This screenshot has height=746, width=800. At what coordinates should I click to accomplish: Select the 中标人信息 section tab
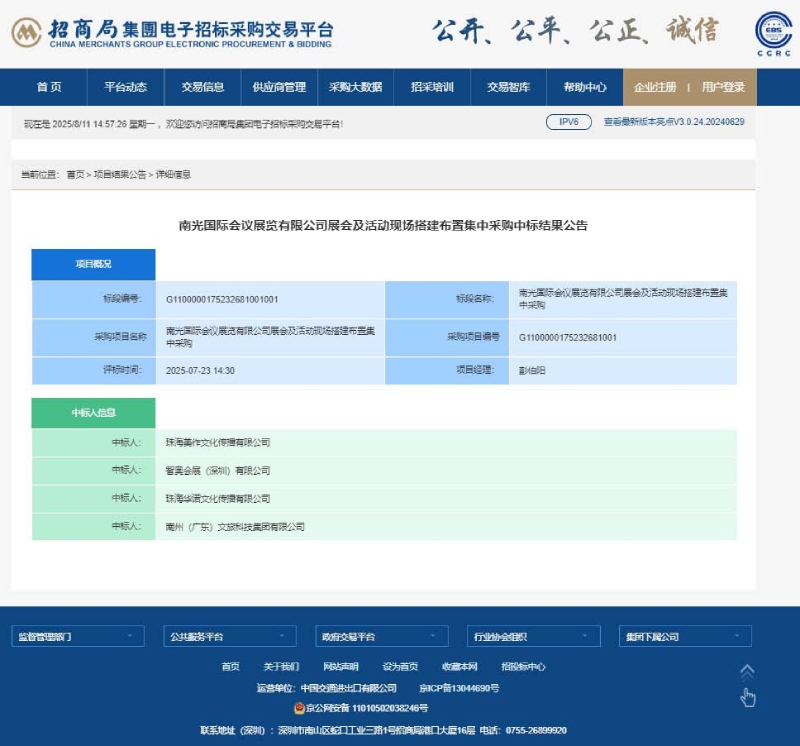pos(93,413)
